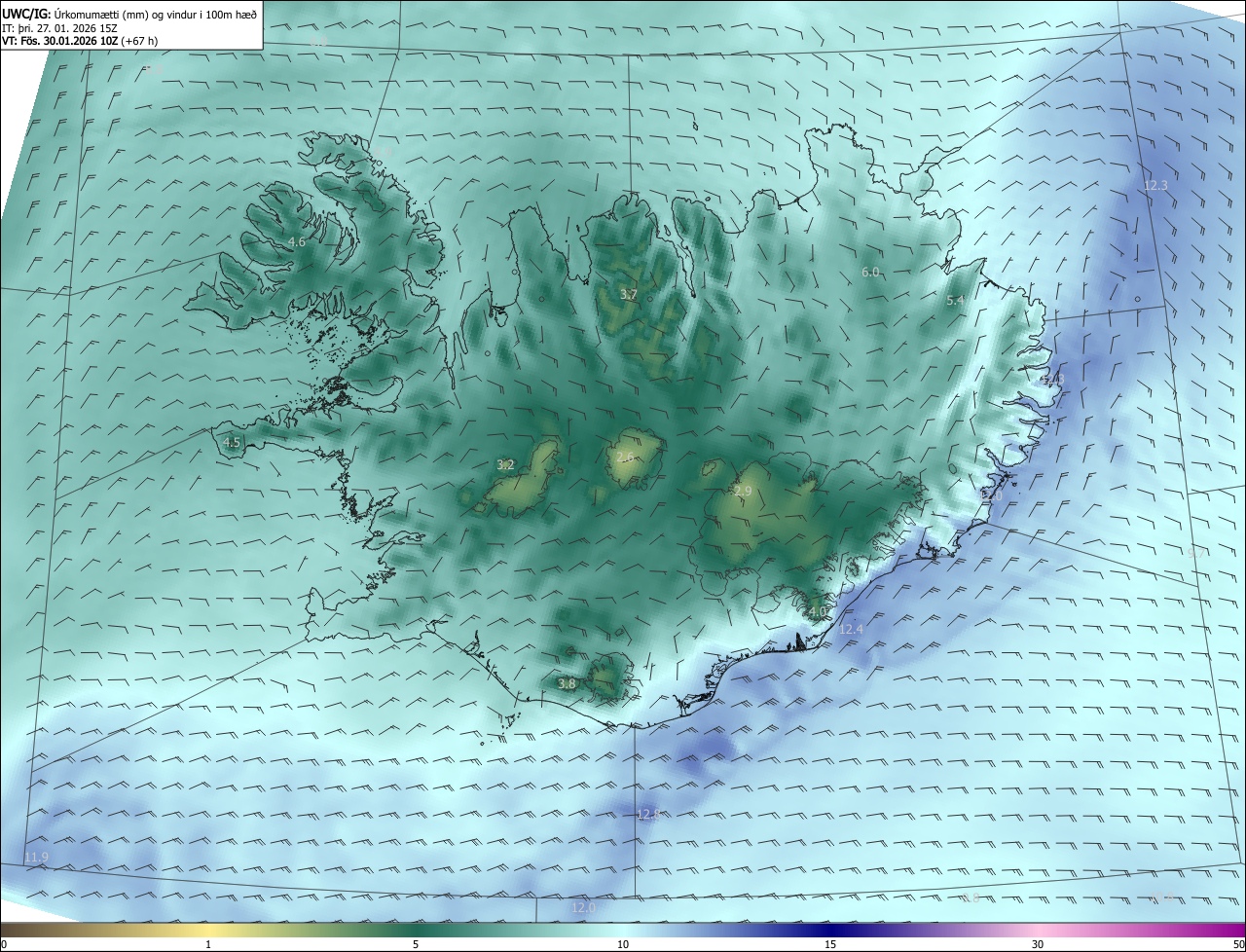Click the 5.4 value in east Iceland

(956, 301)
